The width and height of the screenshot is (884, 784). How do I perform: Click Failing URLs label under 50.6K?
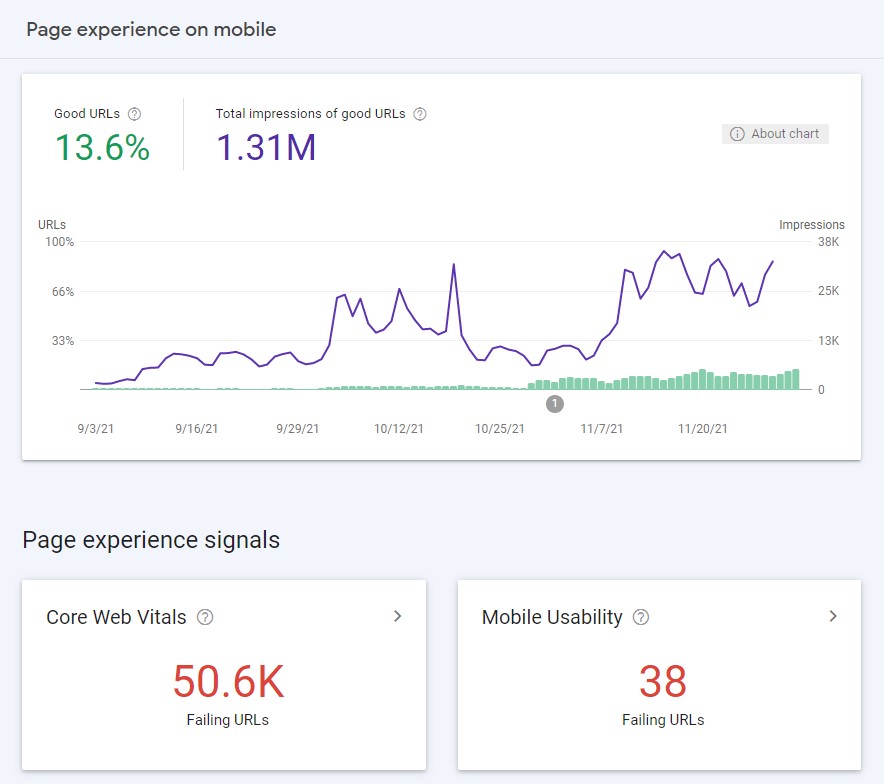coord(228,720)
